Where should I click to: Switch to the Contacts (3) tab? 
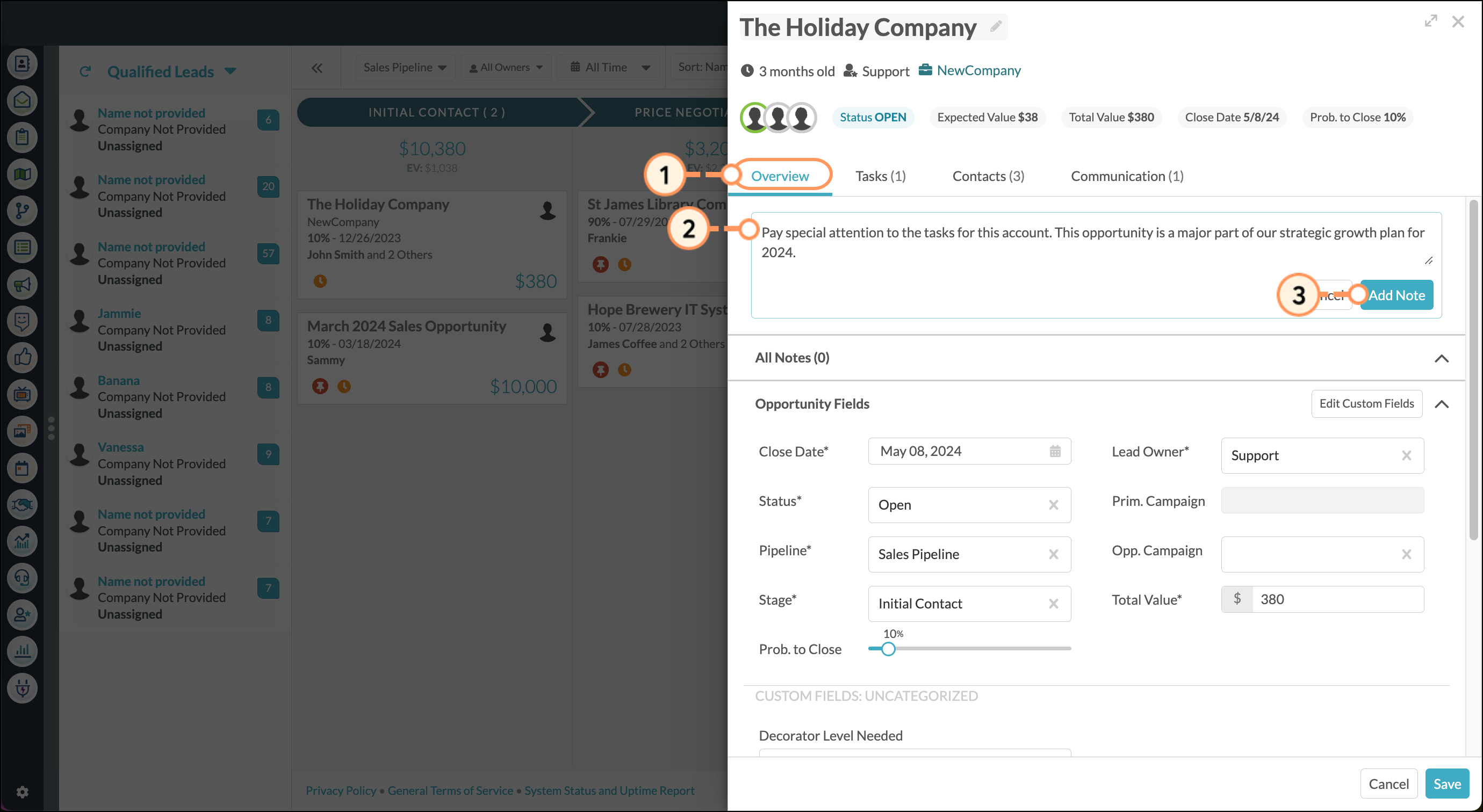988,176
